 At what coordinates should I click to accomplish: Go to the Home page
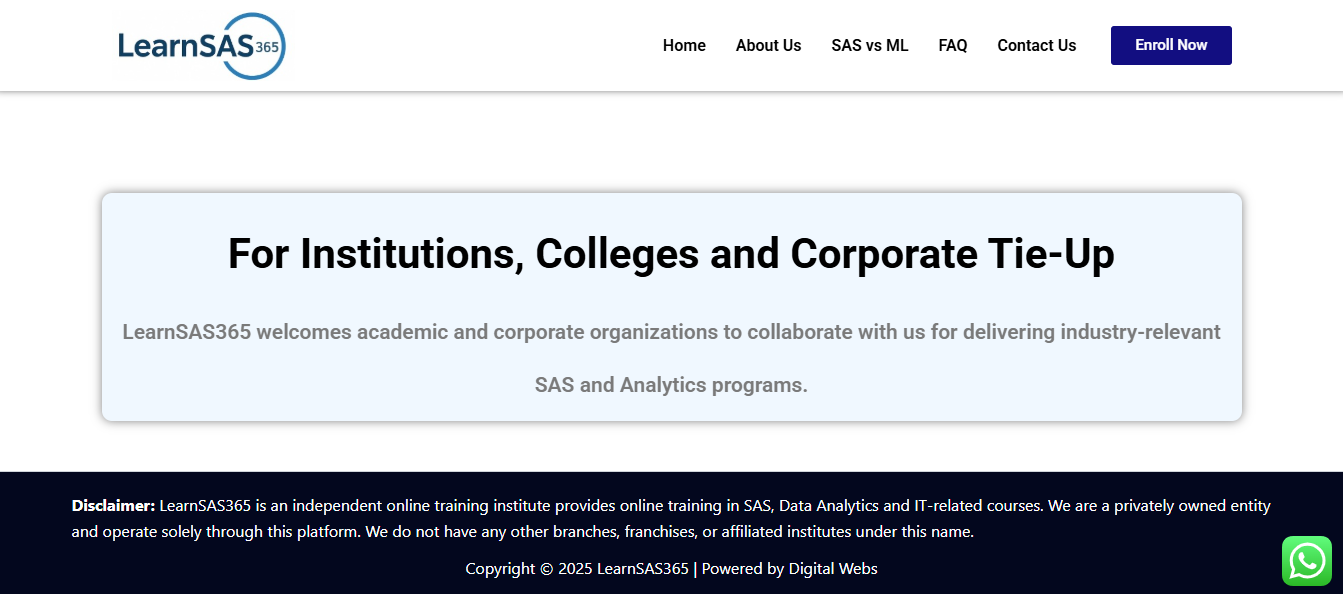(684, 46)
